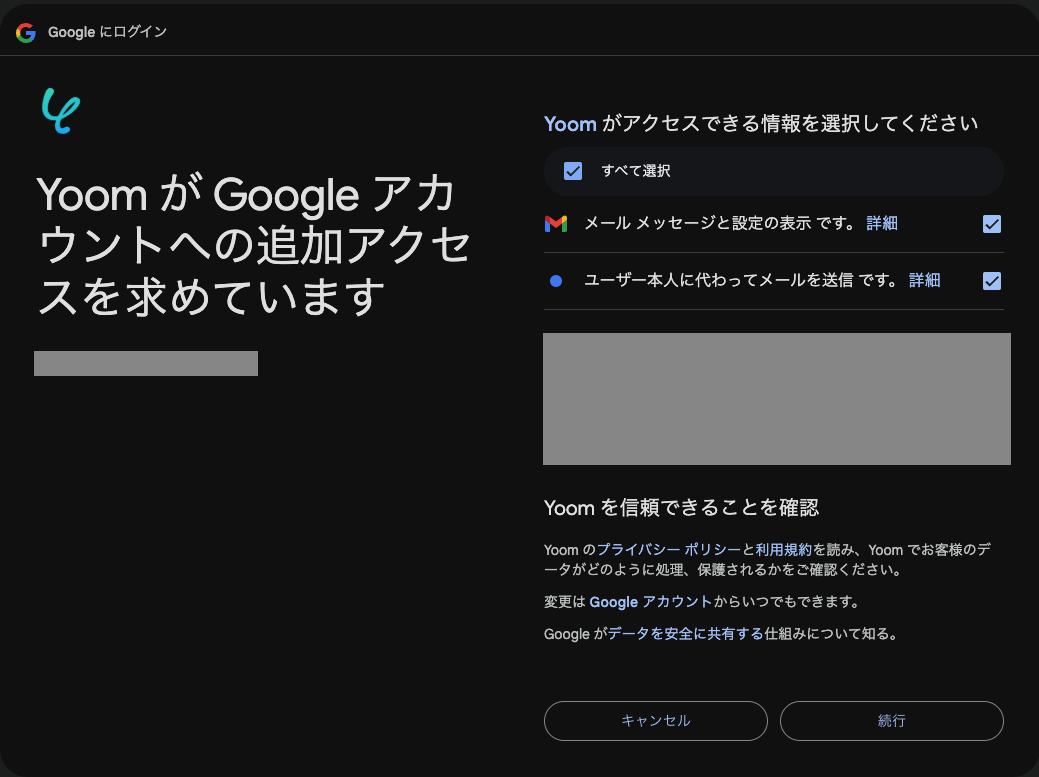1039x777 pixels.
Task: Click the 続行 button
Action: [x=892, y=721]
